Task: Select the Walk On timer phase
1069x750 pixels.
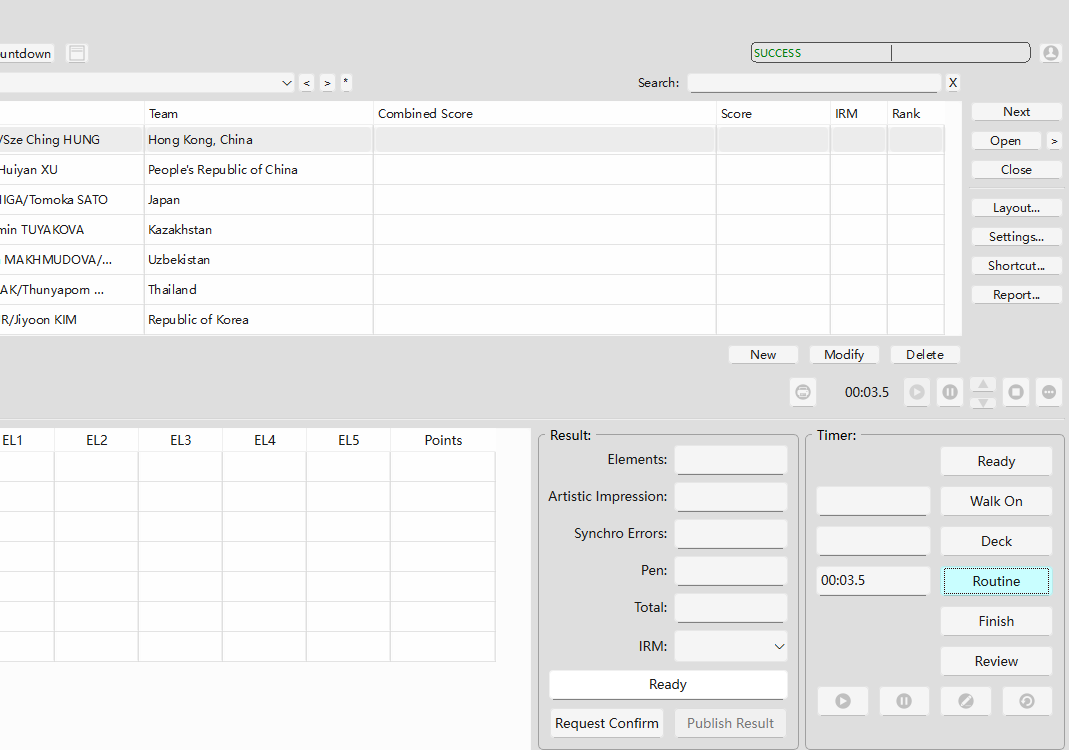Action: coord(996,501)
